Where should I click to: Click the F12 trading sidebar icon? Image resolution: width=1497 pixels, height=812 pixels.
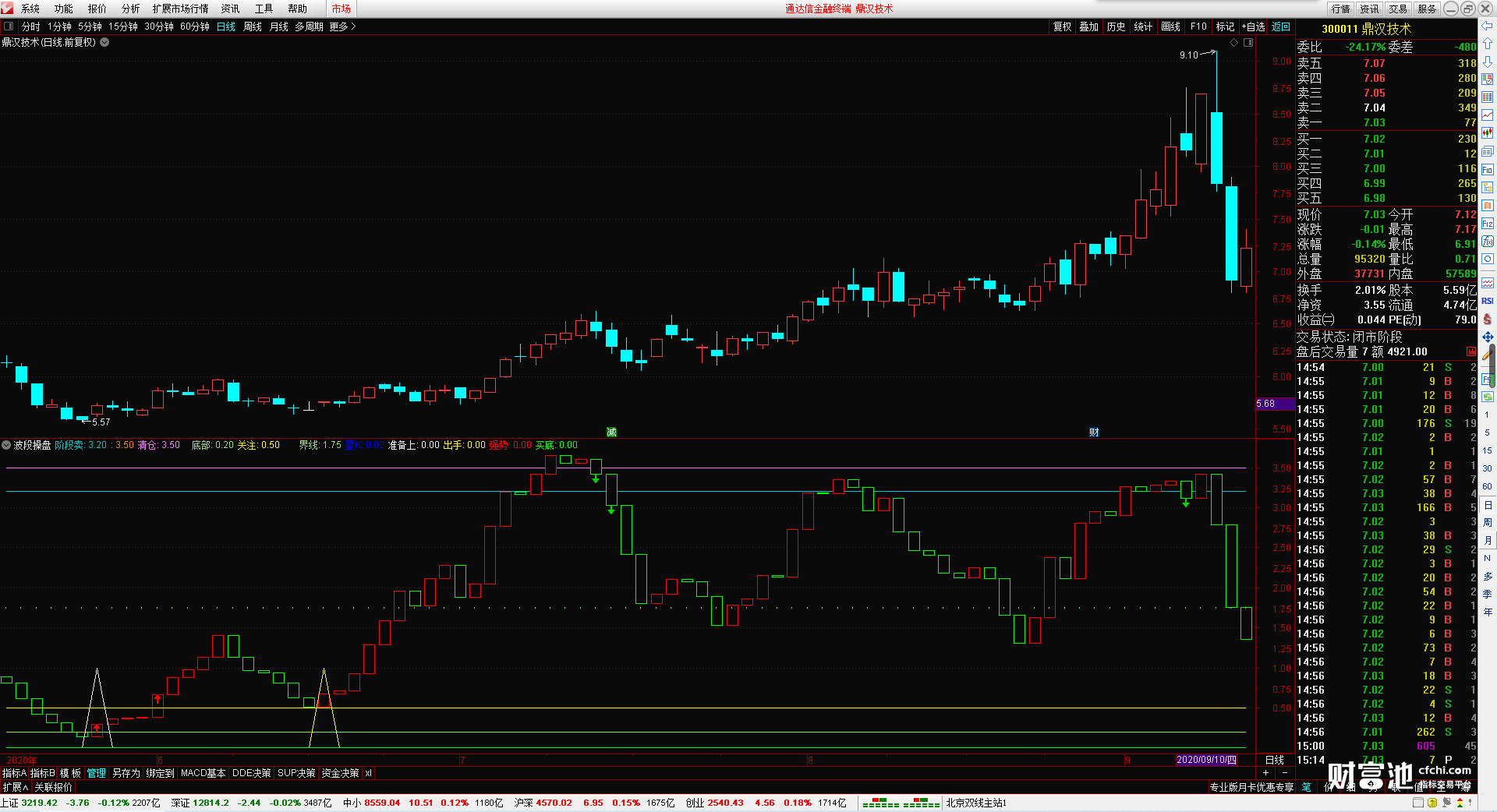pos(1488,223)
